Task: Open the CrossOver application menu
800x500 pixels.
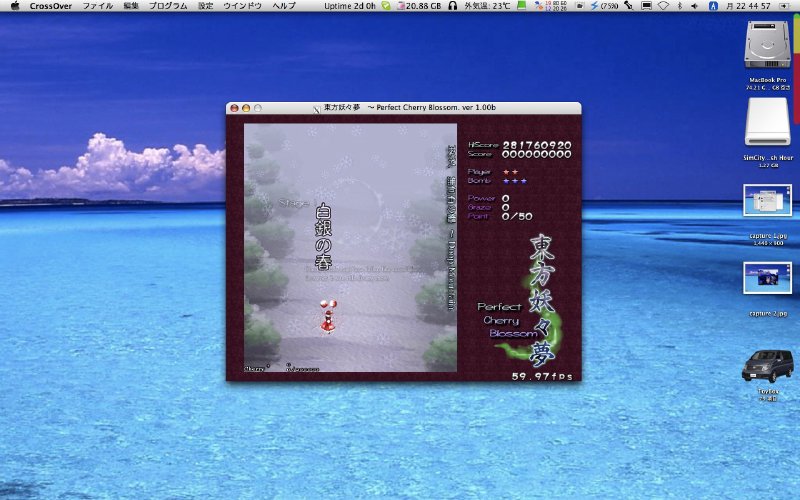Action: pos(51,6)
